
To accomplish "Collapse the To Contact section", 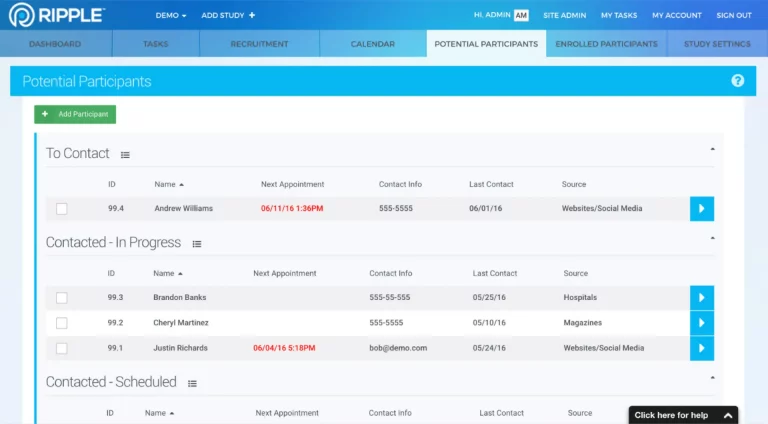I will pyautogui.click(x=712, y=149).
